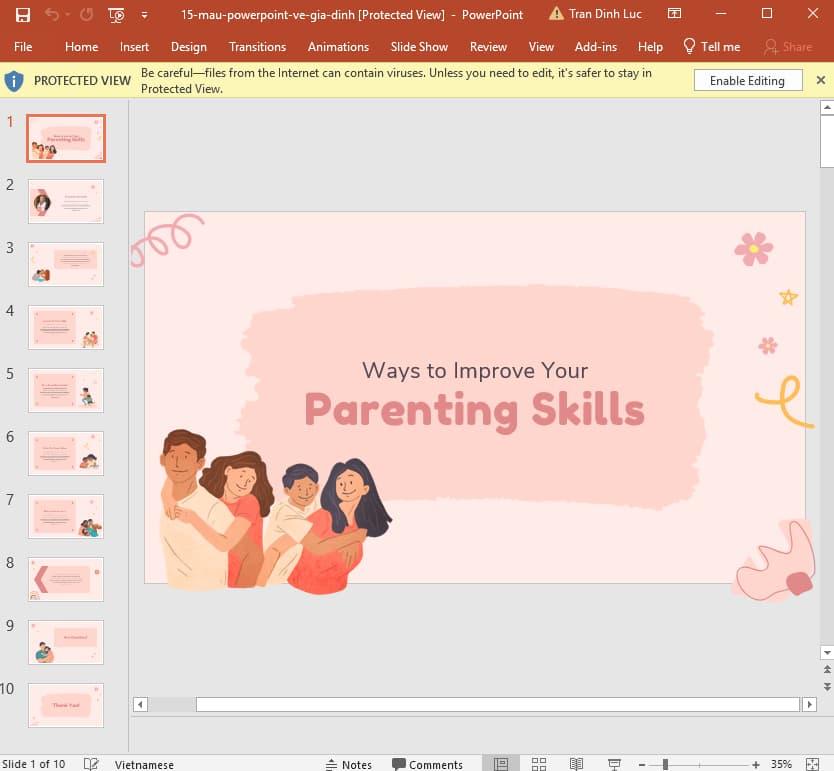Image resolution: width=834 pixels, height=771 pixels.
Task: Switch to Slide Sorter view
Action: [x=538, y=764]
